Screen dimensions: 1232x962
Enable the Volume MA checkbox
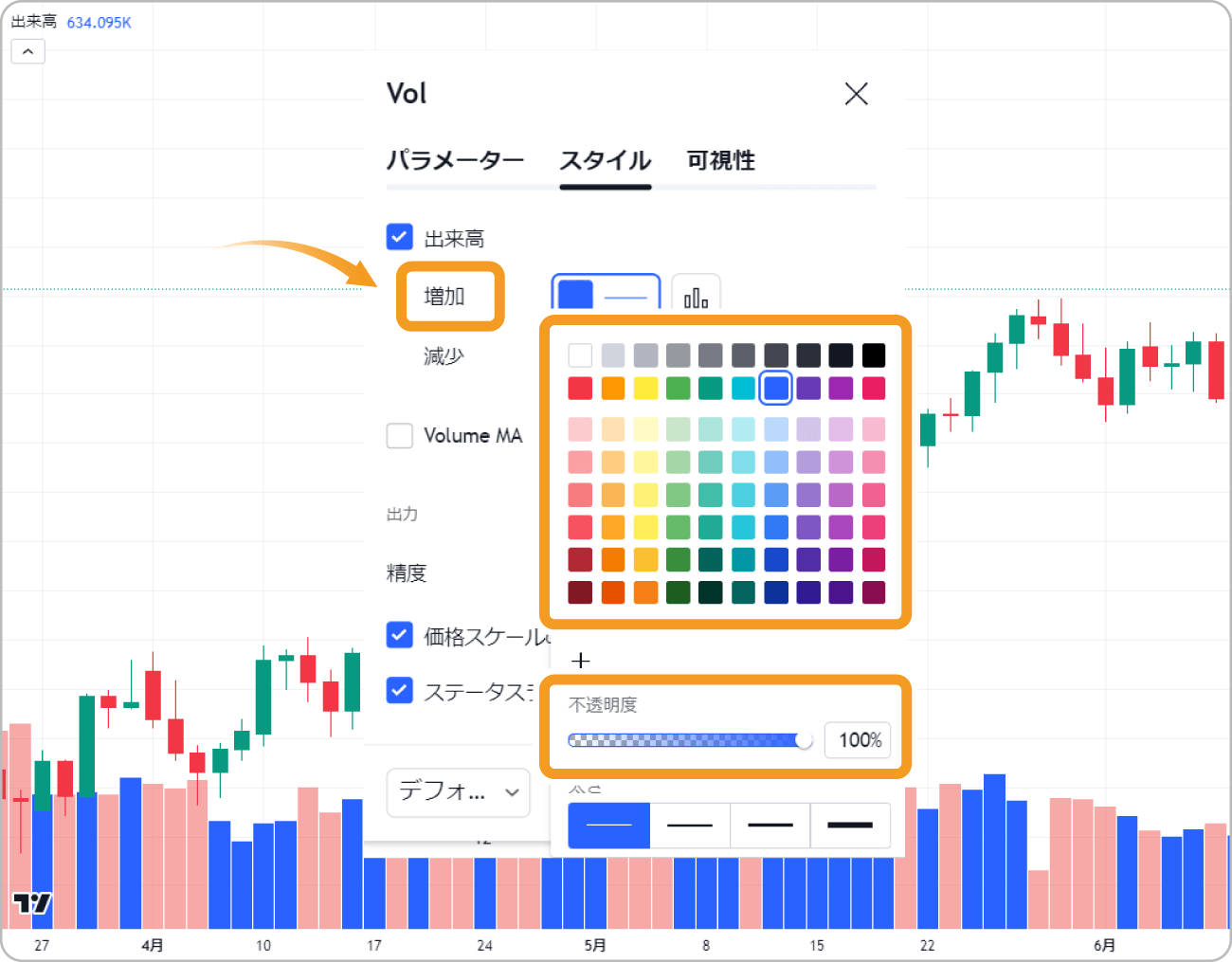pos(400,435)
